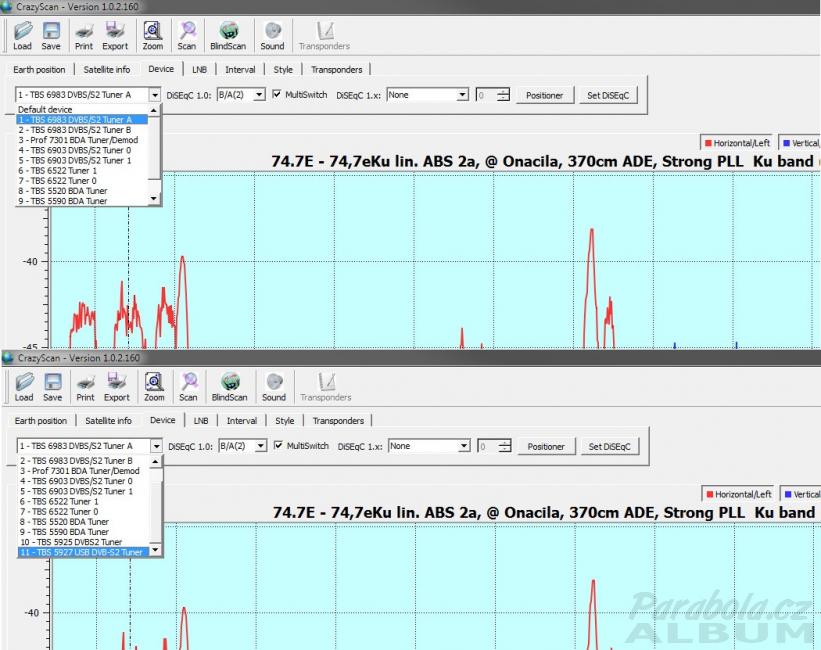Screen dimensions: 821x650
Task: Start Scan from the upper CrazyScan toolbar
Action: pyautogui.click(x=186, y=36)
